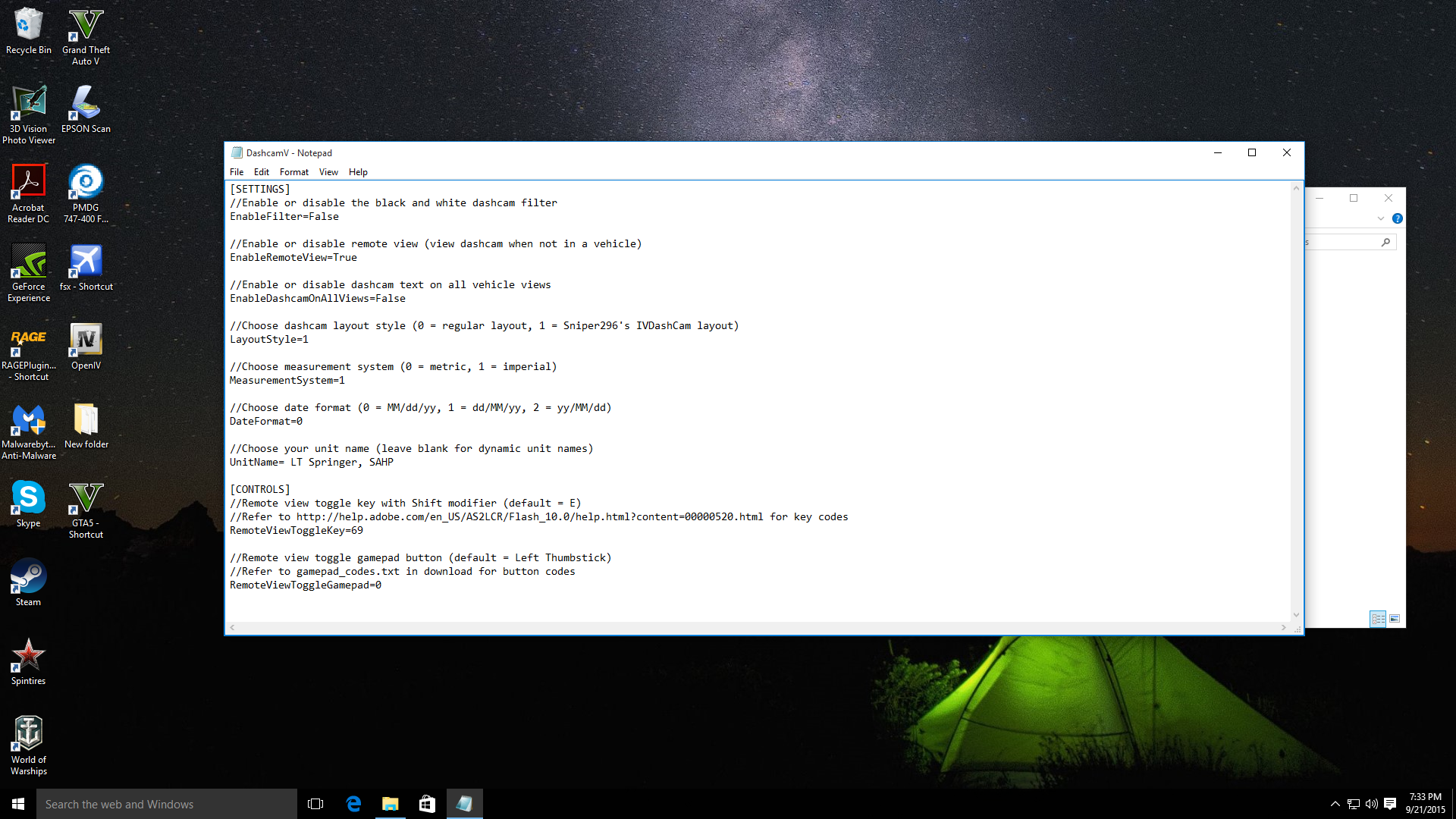Click the Windows Store taskbar icon
The image size is (1456, 819).
tap(427, 804)
